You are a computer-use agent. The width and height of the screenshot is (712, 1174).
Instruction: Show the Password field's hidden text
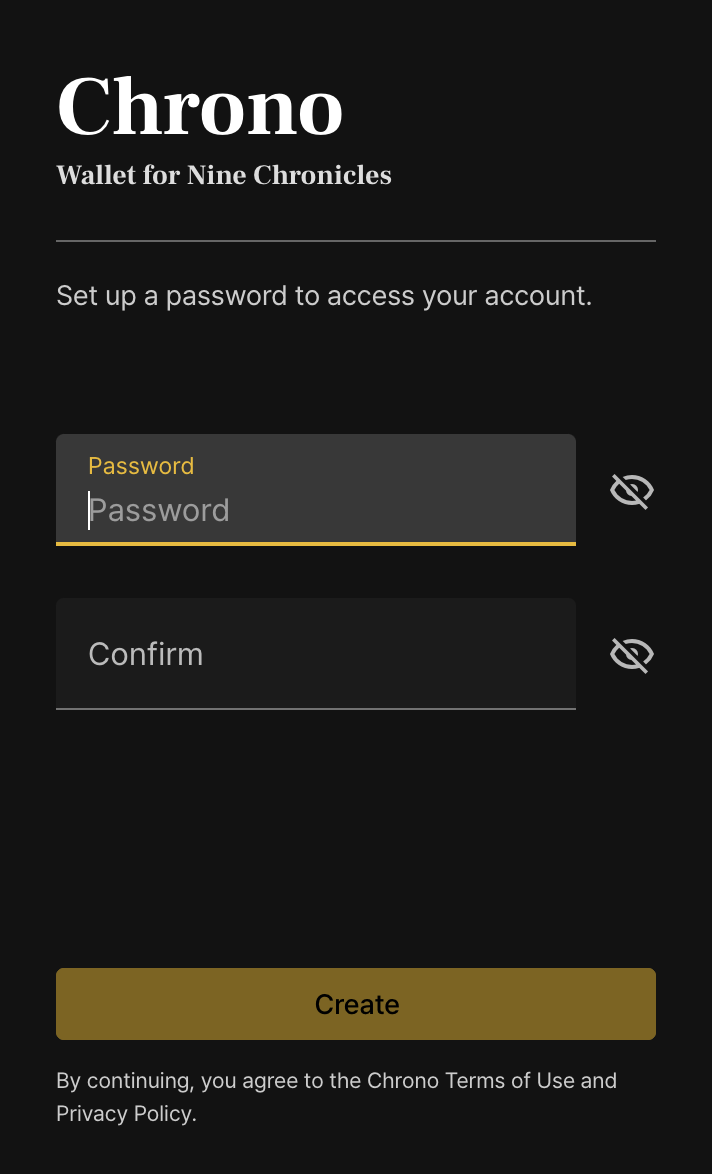pyautogui.click(x=632, y=491)
